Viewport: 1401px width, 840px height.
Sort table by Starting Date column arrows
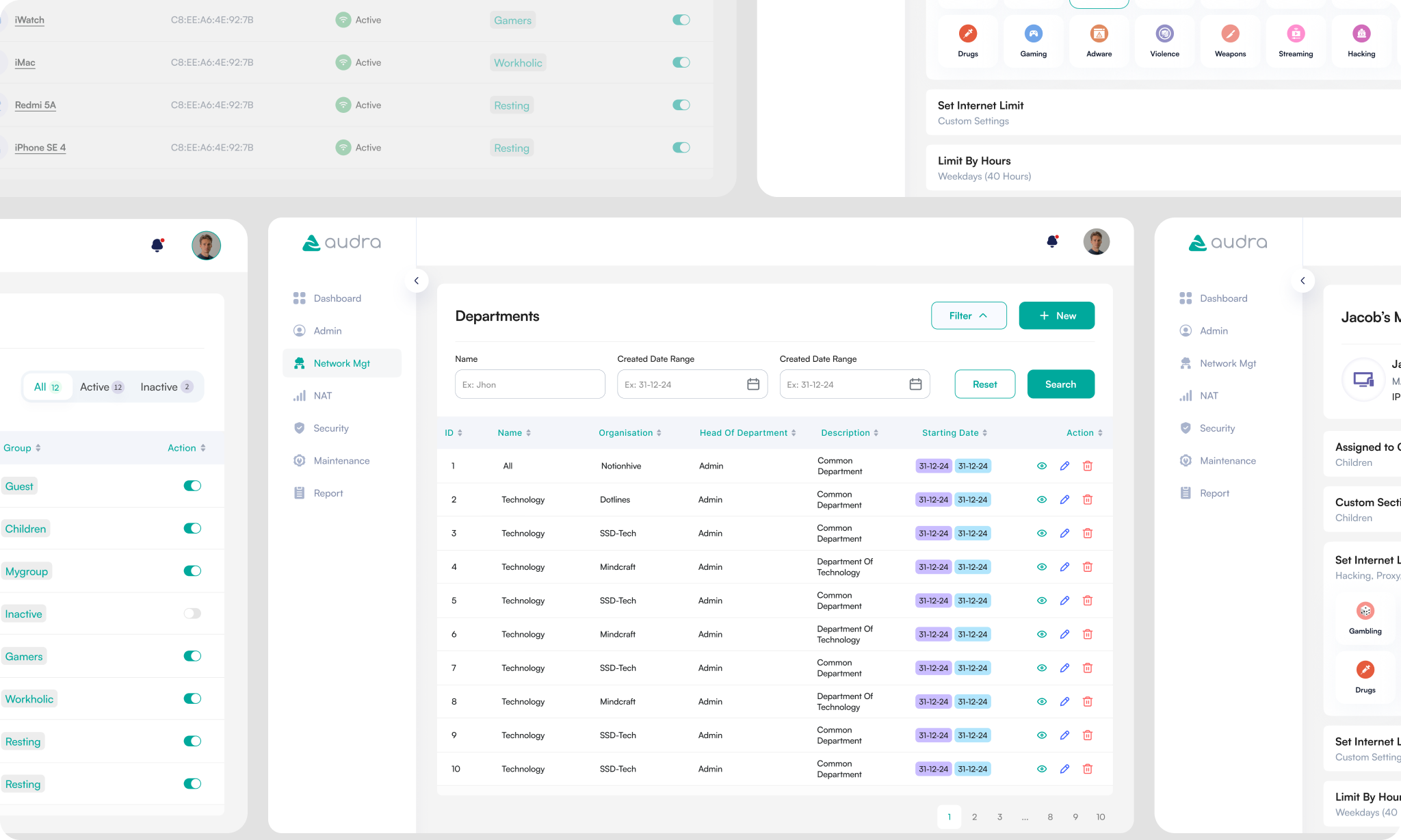pos(984,433)
